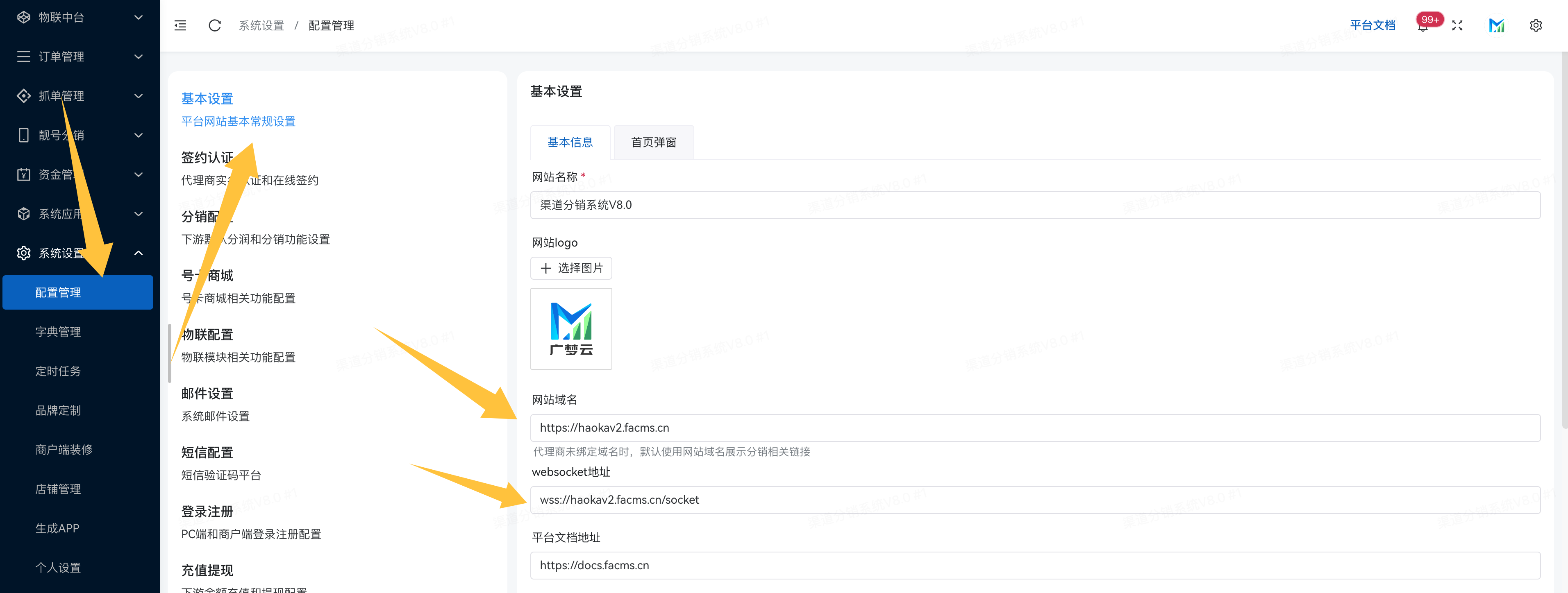The image size is (1568, 593).
Task: Click the 靓号分销 mobile phone icon
Action: click(24, 135)
